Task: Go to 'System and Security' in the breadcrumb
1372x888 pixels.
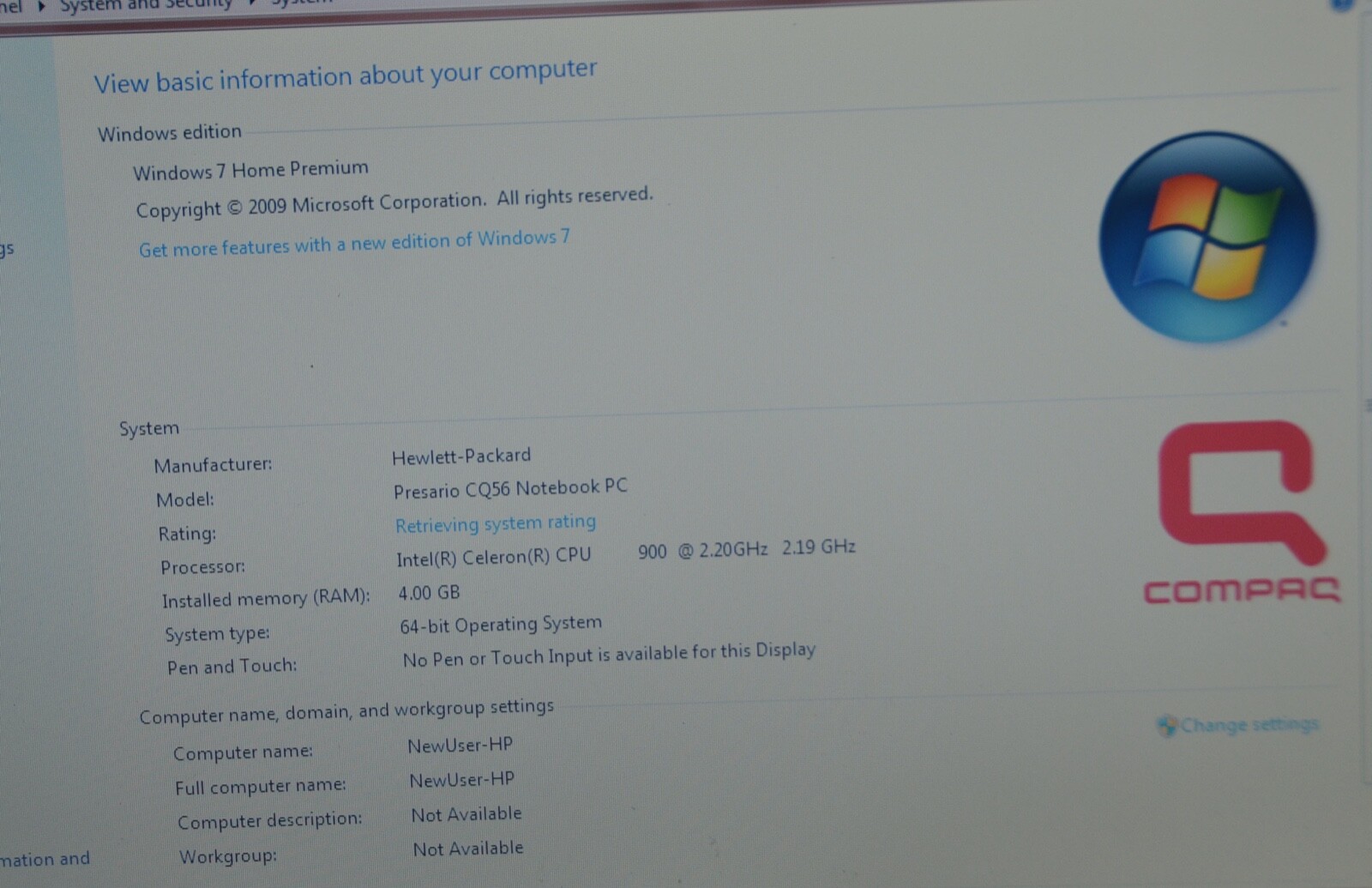Action: pyautogui.click(x=146, y=4)
